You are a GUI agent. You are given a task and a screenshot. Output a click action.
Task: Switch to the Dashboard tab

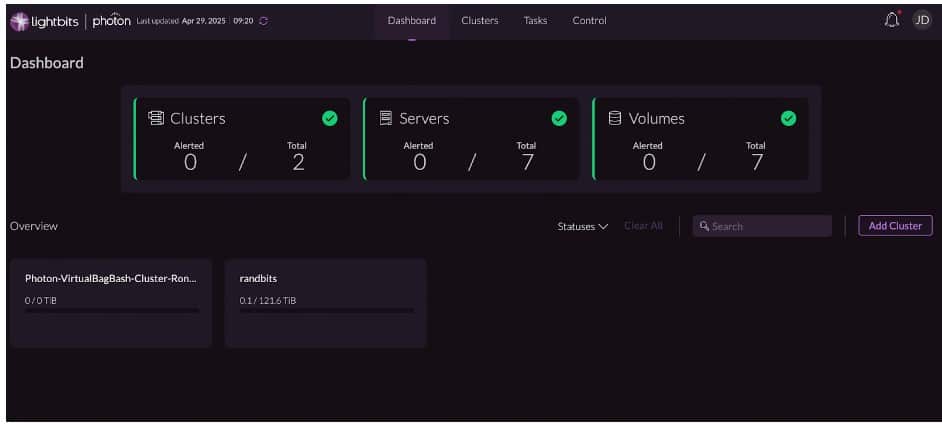point(412,20)
